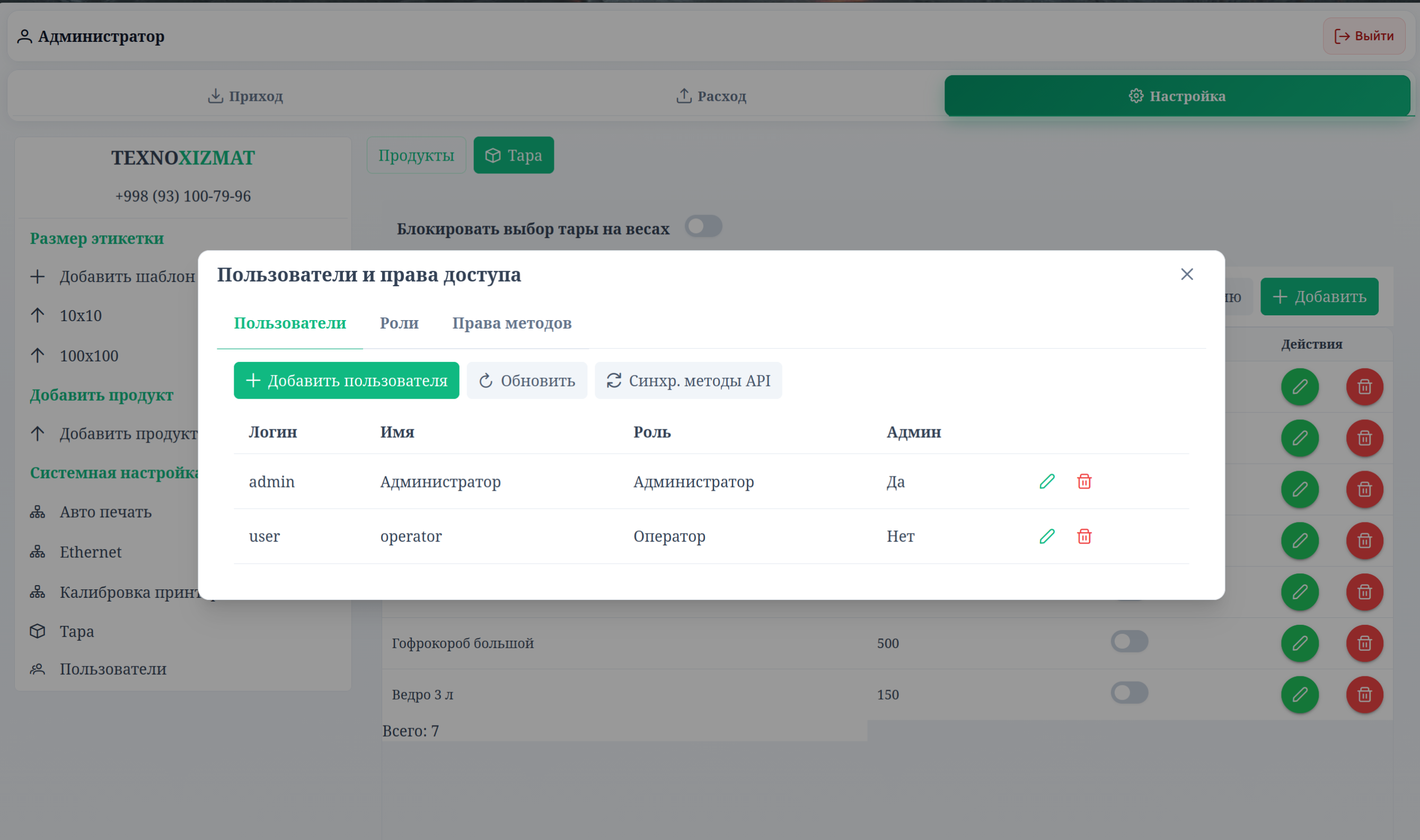Close the users and access rights dialog

1187,275
